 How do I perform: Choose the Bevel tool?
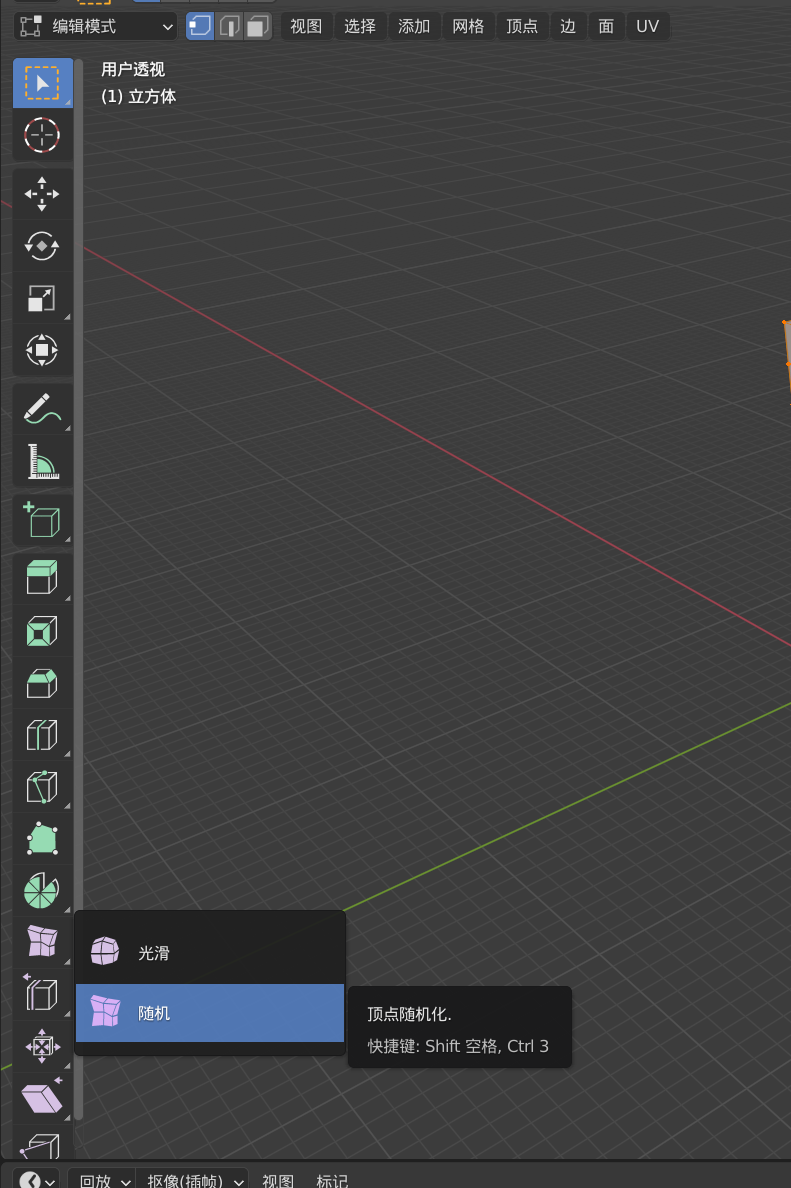tap(42, 683)
